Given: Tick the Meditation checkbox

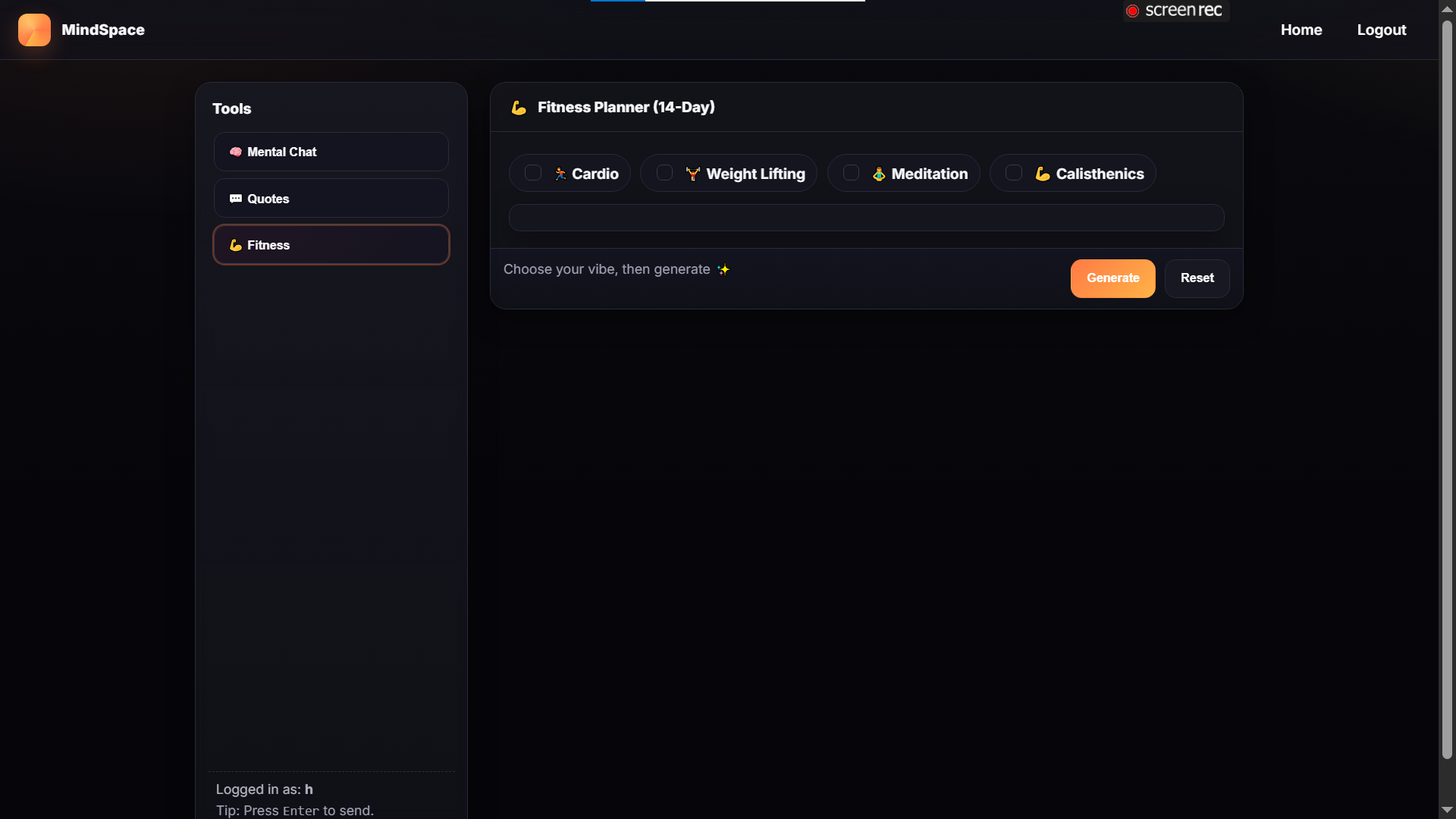Looking at the screenshot, I should click(x=852, y=173).
